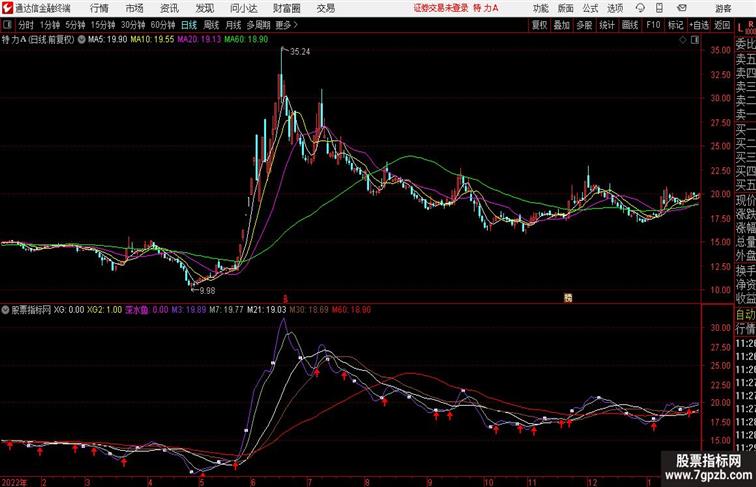Open the 财富圈 menu

pyautogui.click(x=287, y=8)
